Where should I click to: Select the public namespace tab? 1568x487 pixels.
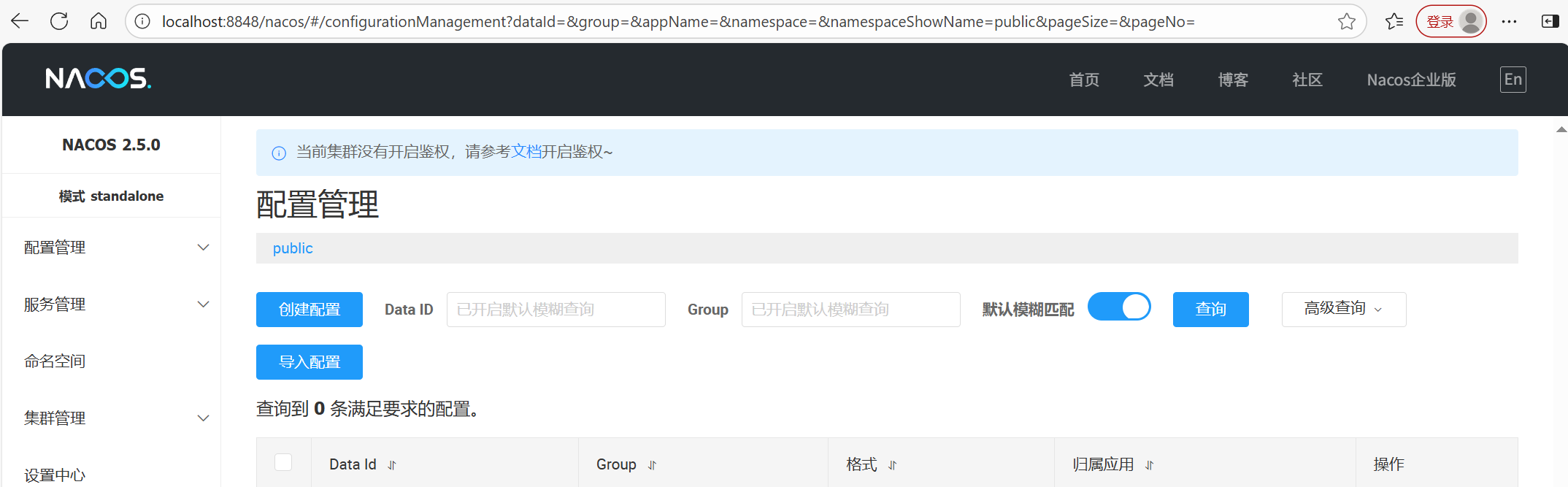pos(293,248)
